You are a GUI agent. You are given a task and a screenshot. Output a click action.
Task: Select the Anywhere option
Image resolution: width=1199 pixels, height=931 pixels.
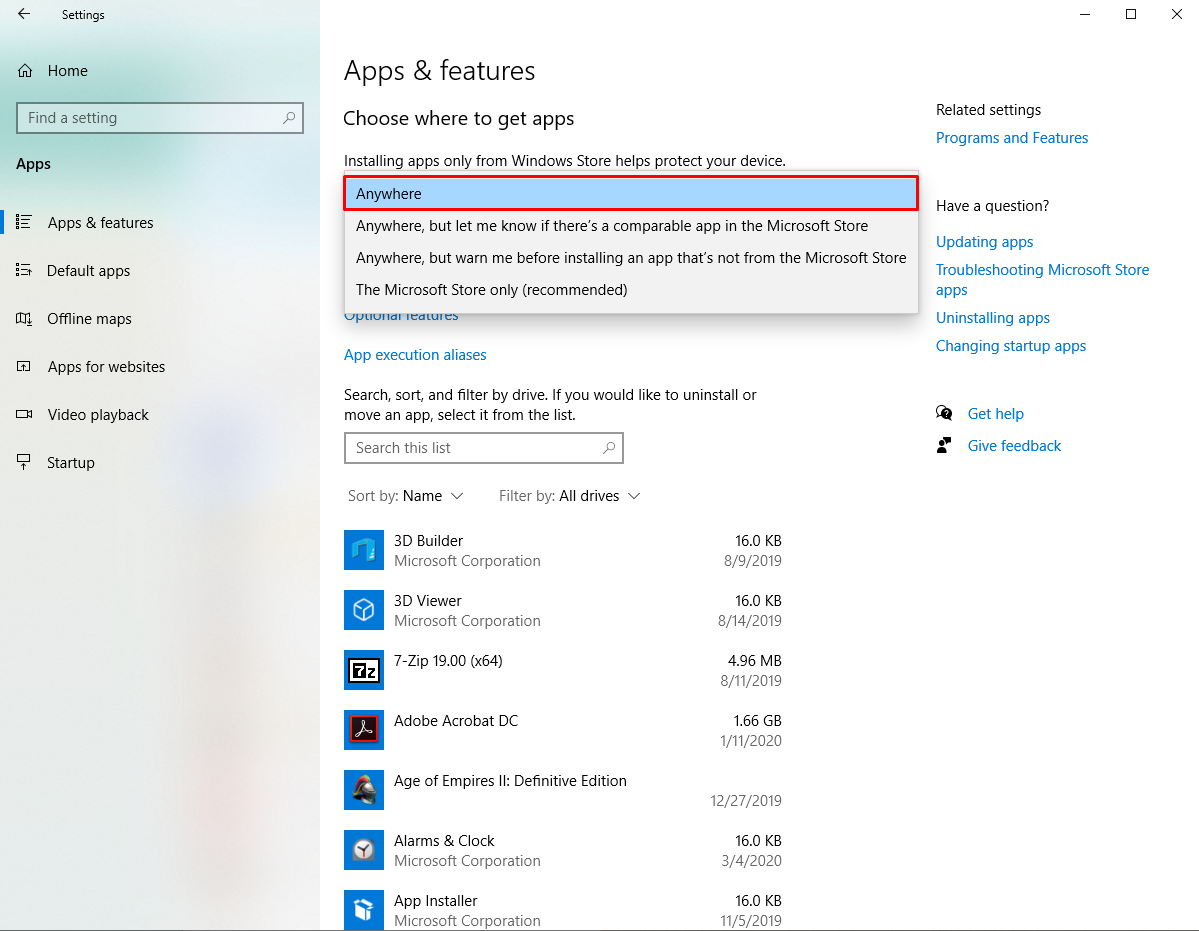(x=631, y=193)
